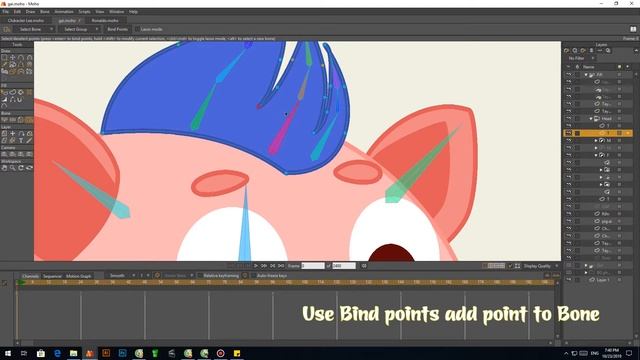
Task: Select the highlighted Bind Points bone tool
Action: 29,120
